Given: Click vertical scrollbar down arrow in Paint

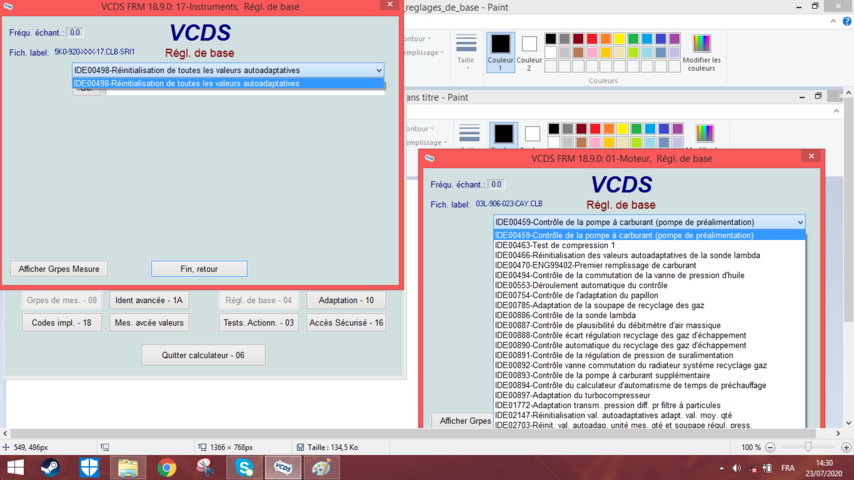Looking at the screenshot, I should [849, 423].
